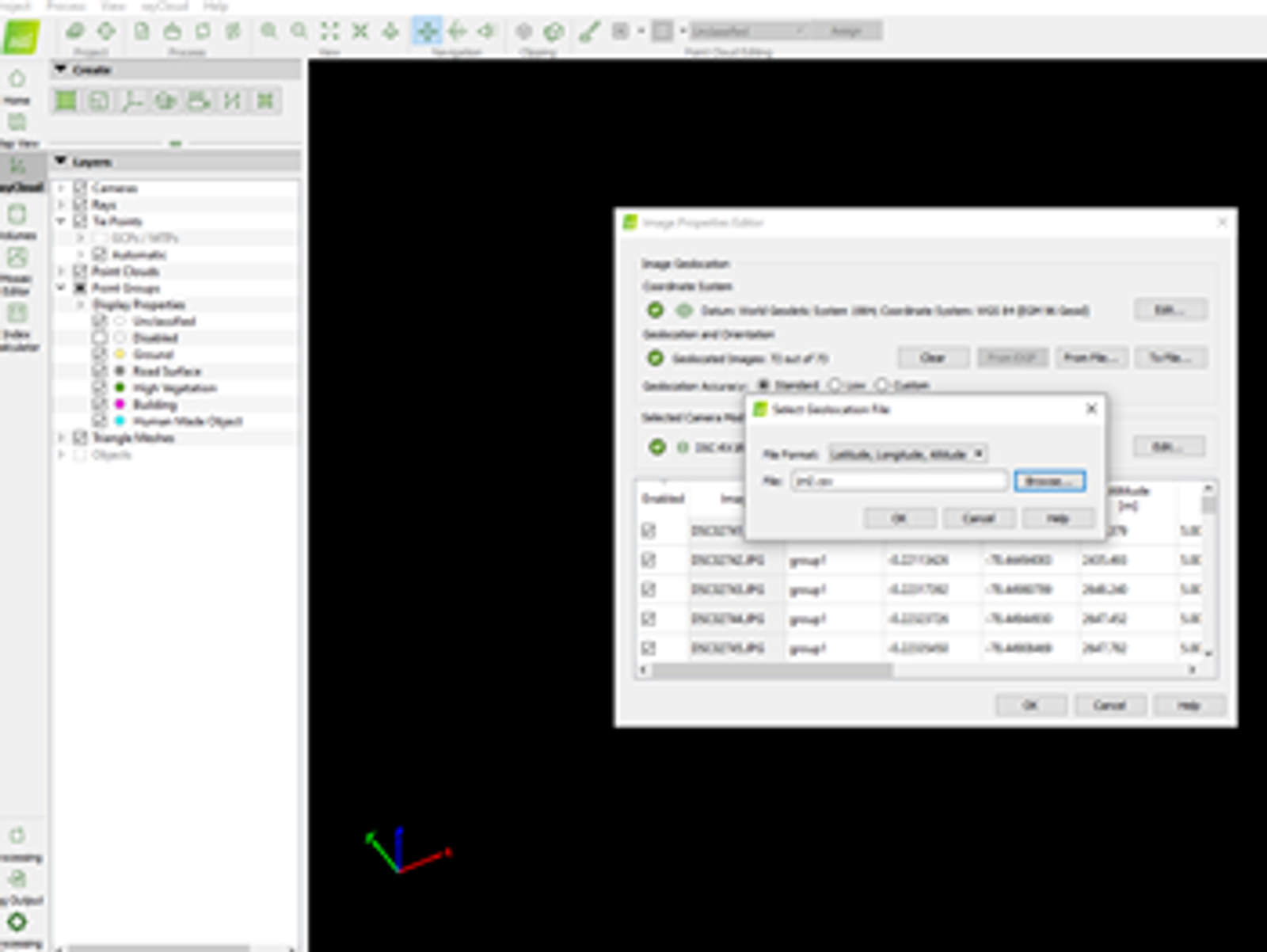
Task: Select the Low geolocation accuracy radio button
Action: coord(835,385)
